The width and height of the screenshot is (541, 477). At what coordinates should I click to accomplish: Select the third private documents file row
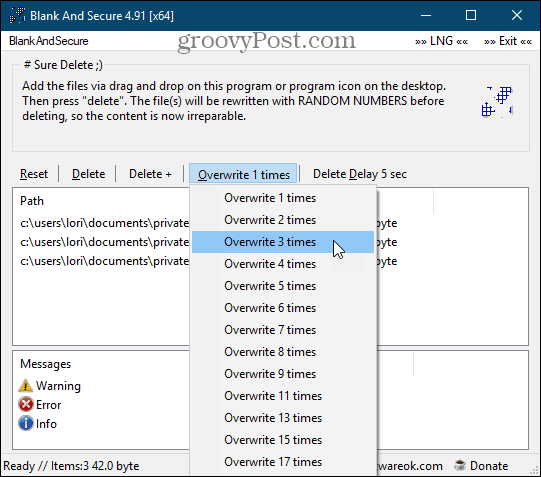(x=105, y=261)
